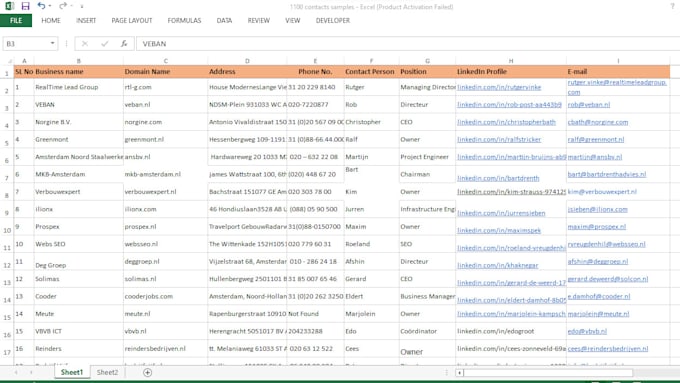Screen dimensions: 680x383
Task: Cancel the formula bar entry with X
Action: pyautogui.click(x=85, y=43)
